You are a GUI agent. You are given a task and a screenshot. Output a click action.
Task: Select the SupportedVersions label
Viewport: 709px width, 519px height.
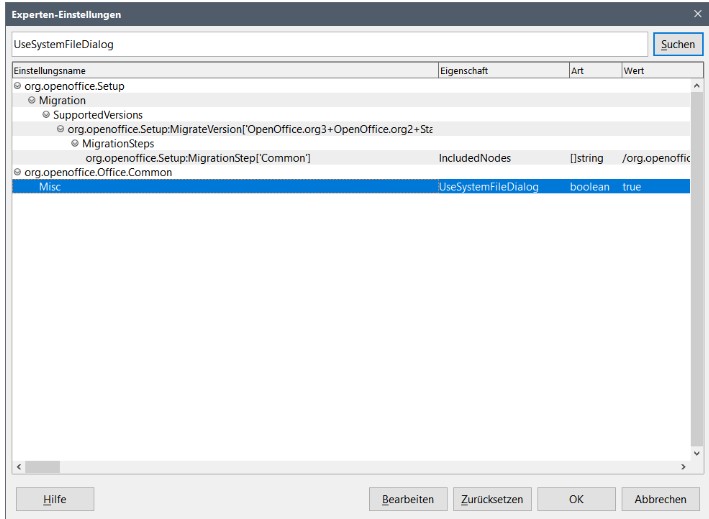[x=98, y=115]
